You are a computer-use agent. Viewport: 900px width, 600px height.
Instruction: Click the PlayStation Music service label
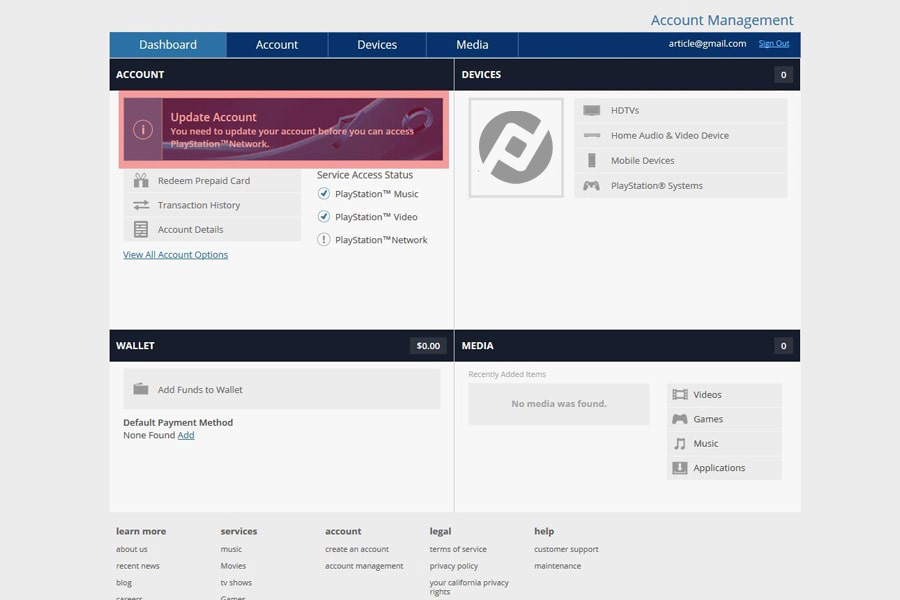pyautogui.click(x=377, y=194)
